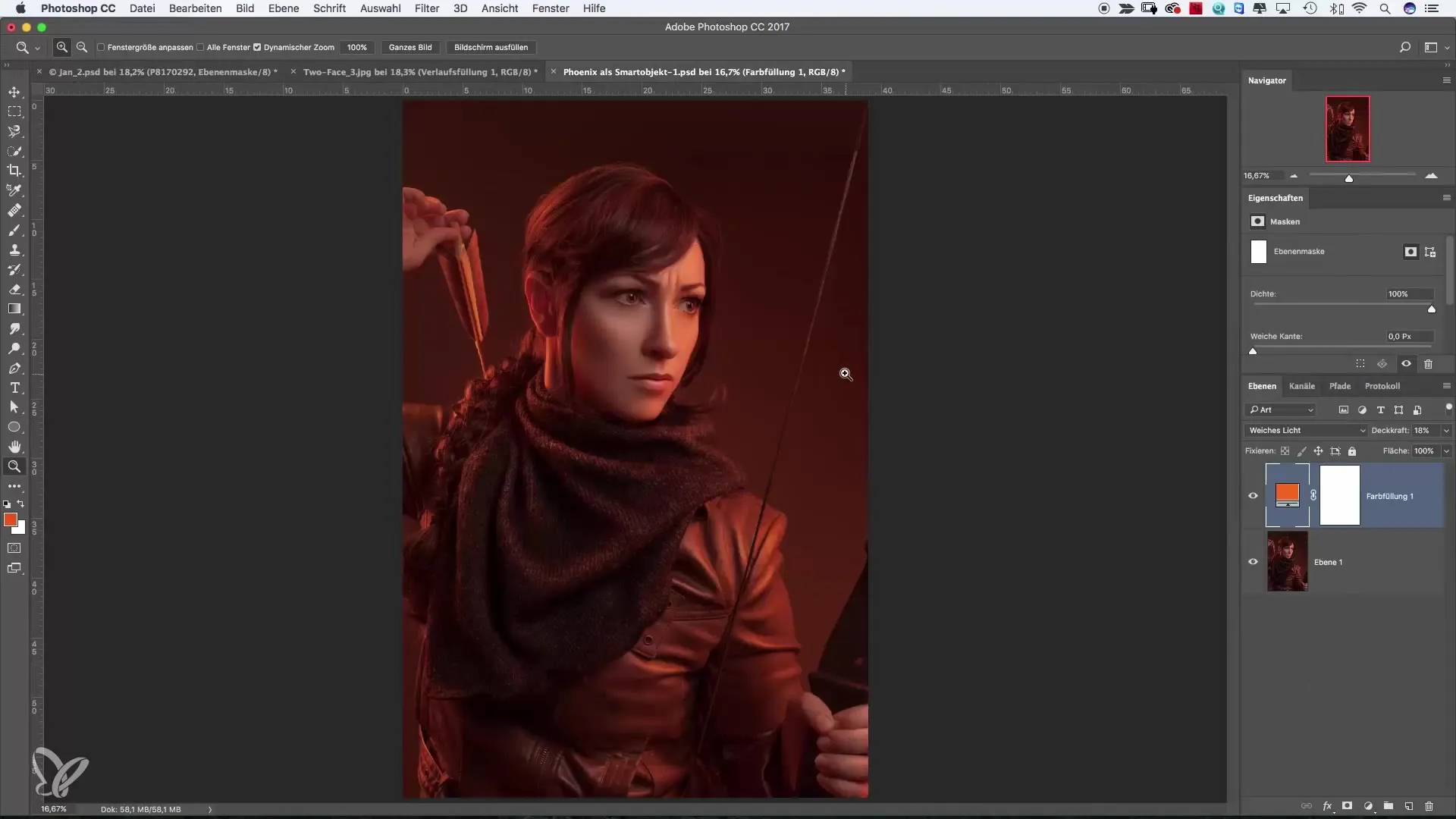This screenshot has height=819, width=1456.
Task: Click the zoom-in magnifier in options bar
Action: (x=62, y=47)
